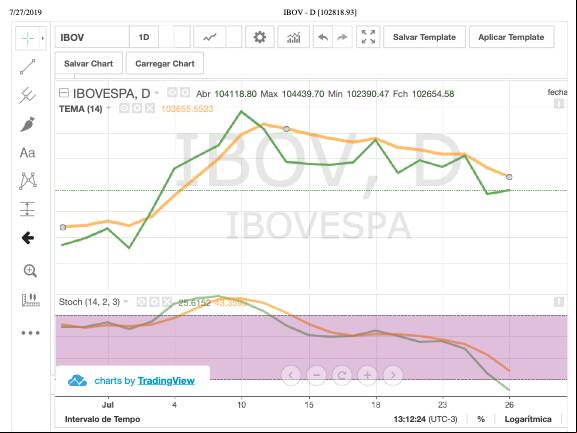Click the Stoch pane options icon at right
The height and width of the screenshot is (433, 577).
(559, 302)
